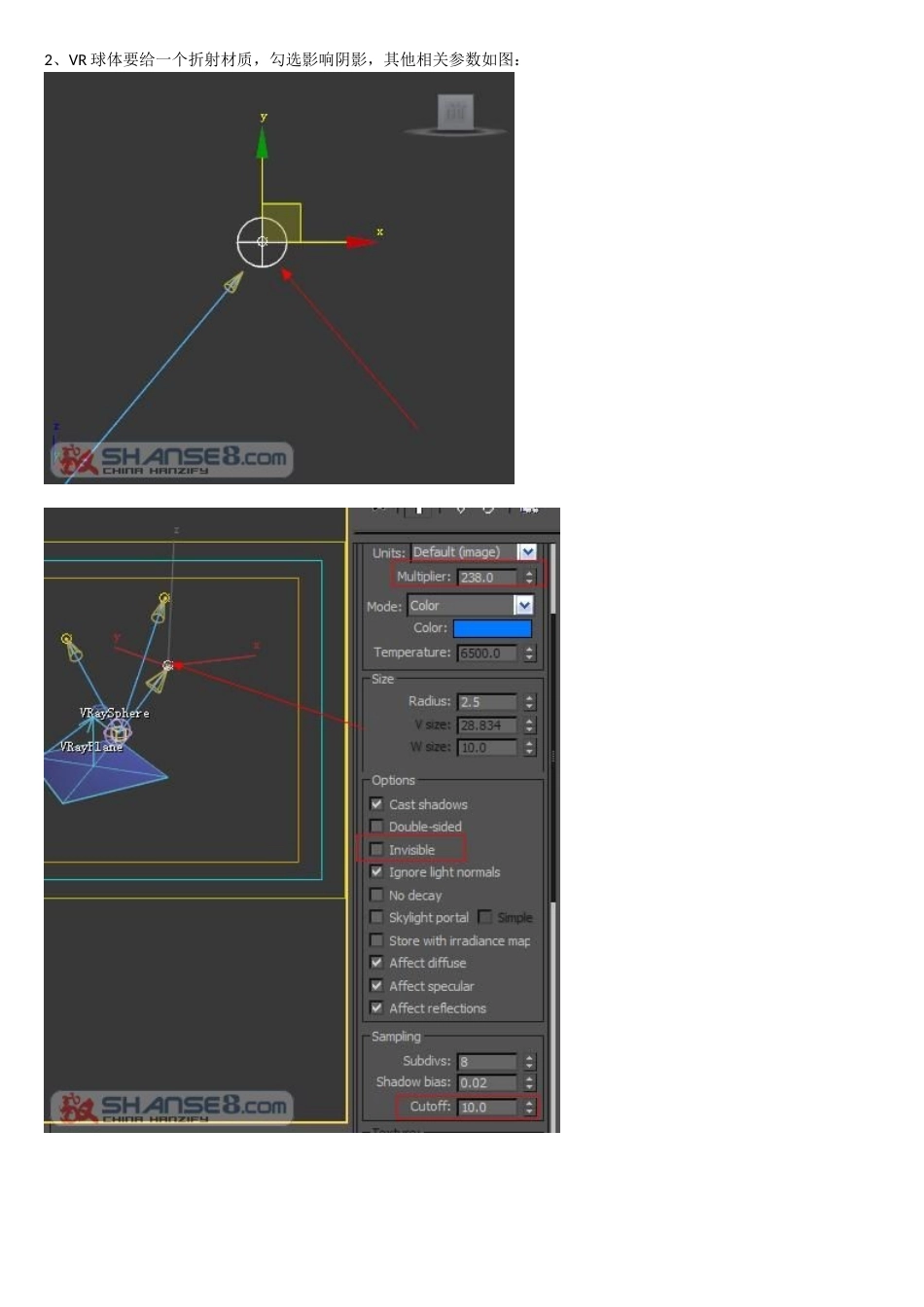Toggle the Simple checkbox
This screenshot has width=924, height=1307.
[x=484, y=917]
